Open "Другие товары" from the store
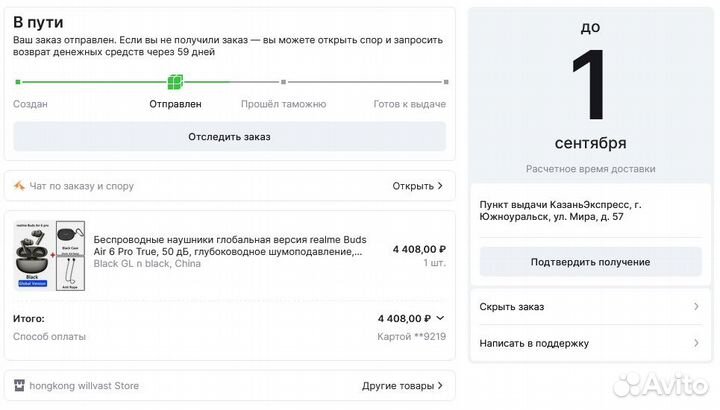Screen dimensions: 720x410 403,385
